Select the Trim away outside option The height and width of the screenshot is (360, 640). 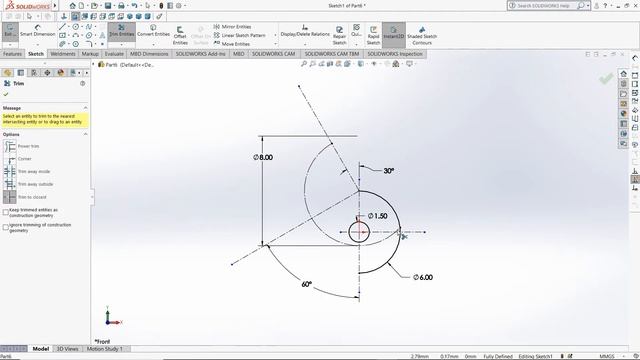coord(28,184)
